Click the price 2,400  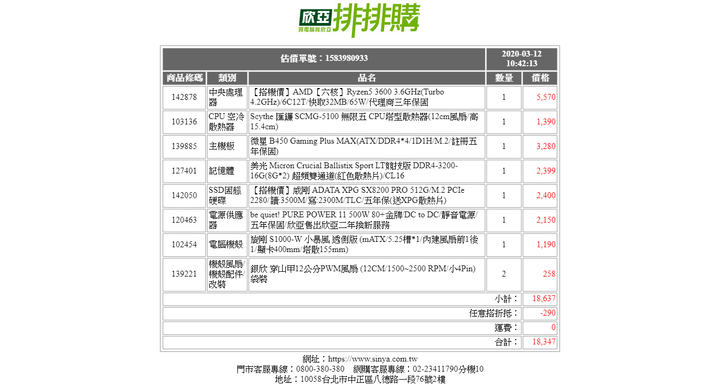click(546, 195)
